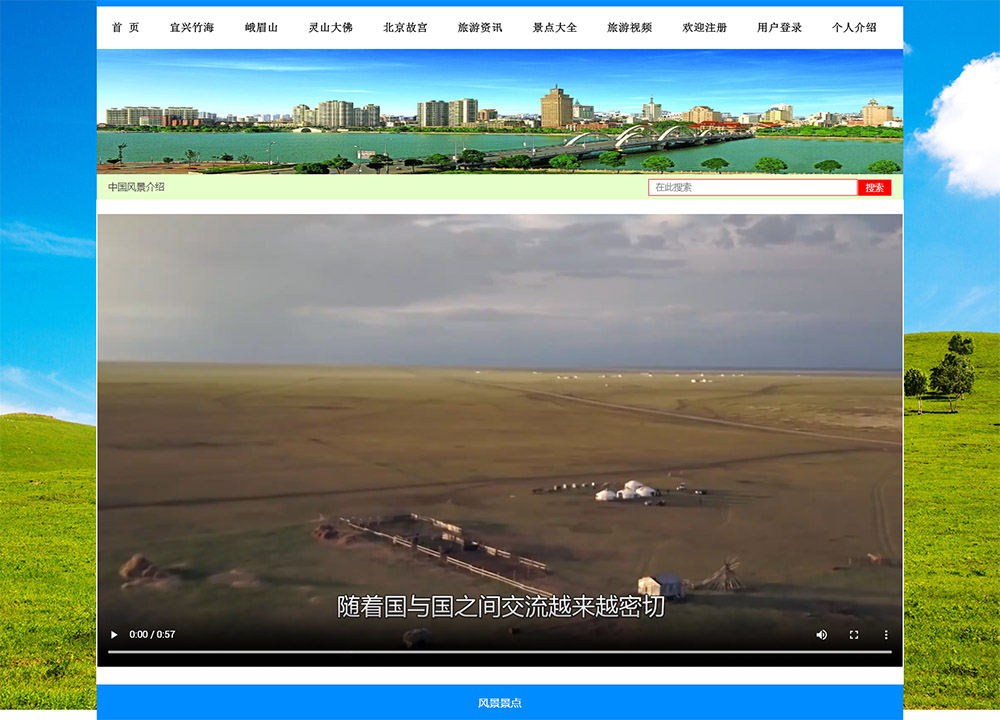The width and height of the screenshot is (1000, 720).
Task: Go to 旅游视频 travel videos
Action: [629, 27]
